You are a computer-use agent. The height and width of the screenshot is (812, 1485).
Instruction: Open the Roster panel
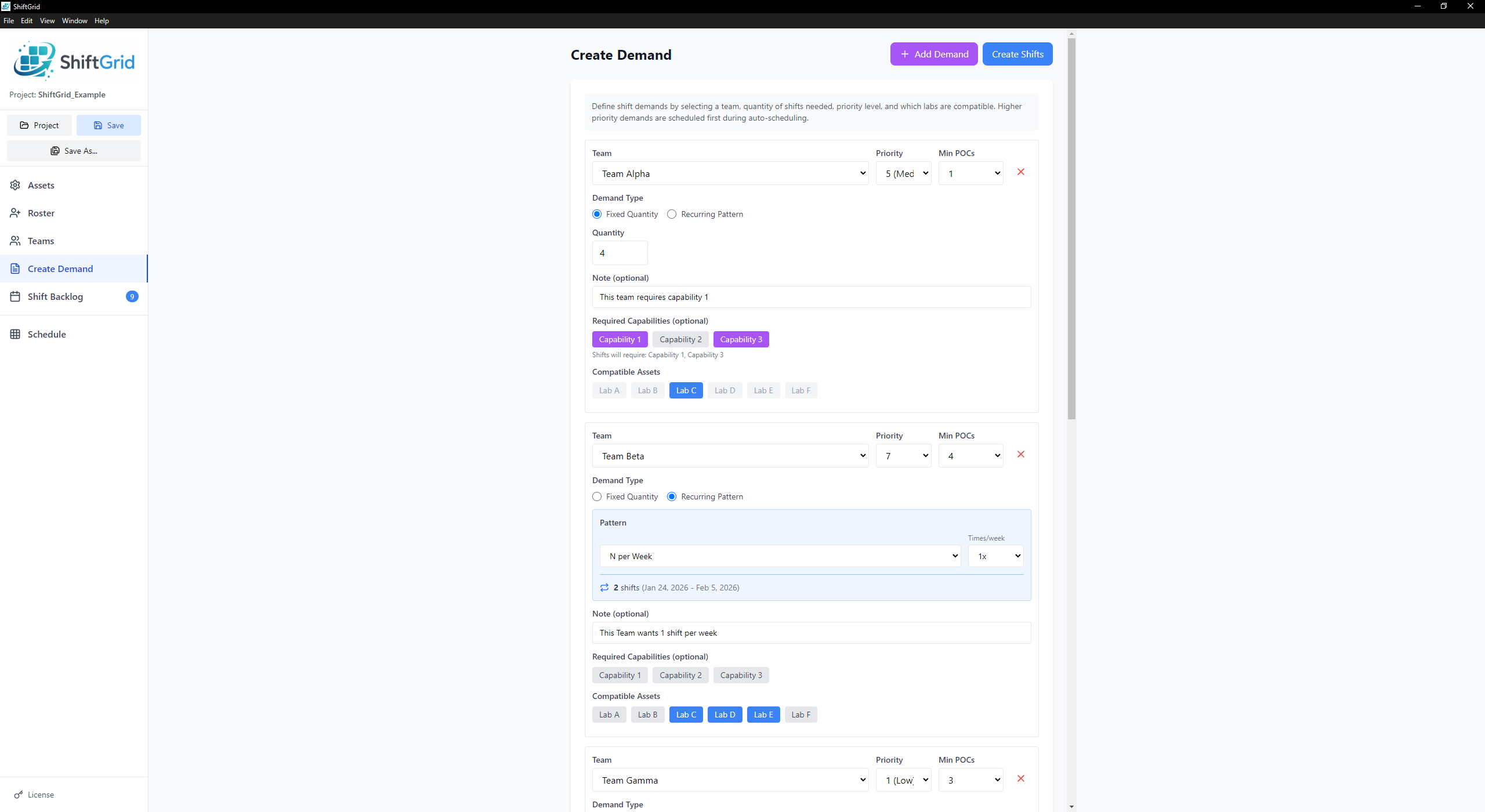pyautogui.click(x=41, y=213)
